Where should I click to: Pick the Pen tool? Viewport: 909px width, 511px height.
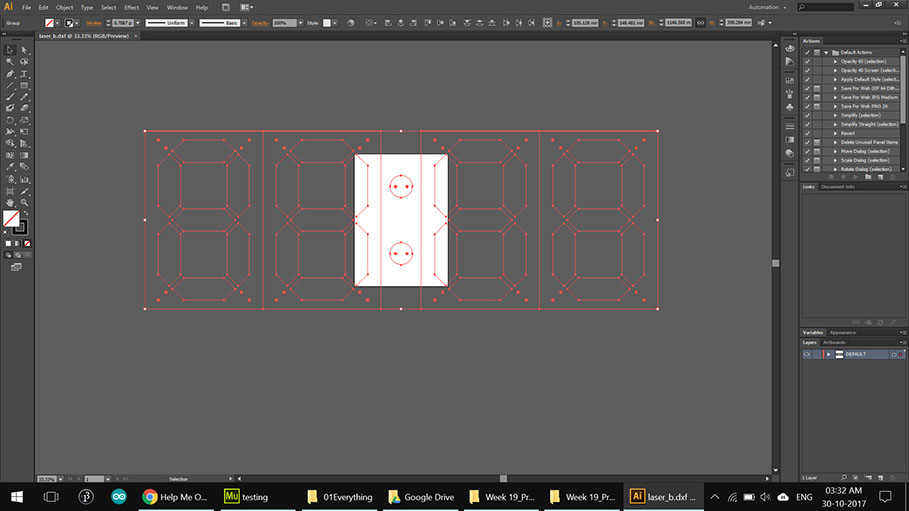10,74
